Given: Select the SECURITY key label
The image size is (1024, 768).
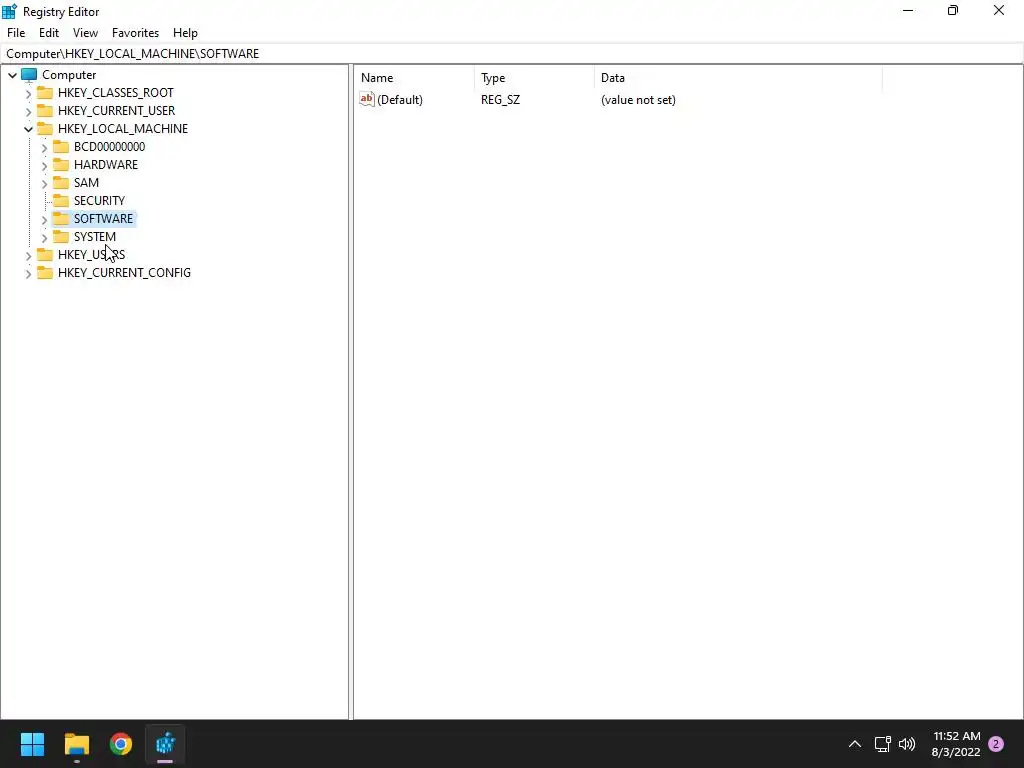Looking at the screenshot, I should [99, 200].
